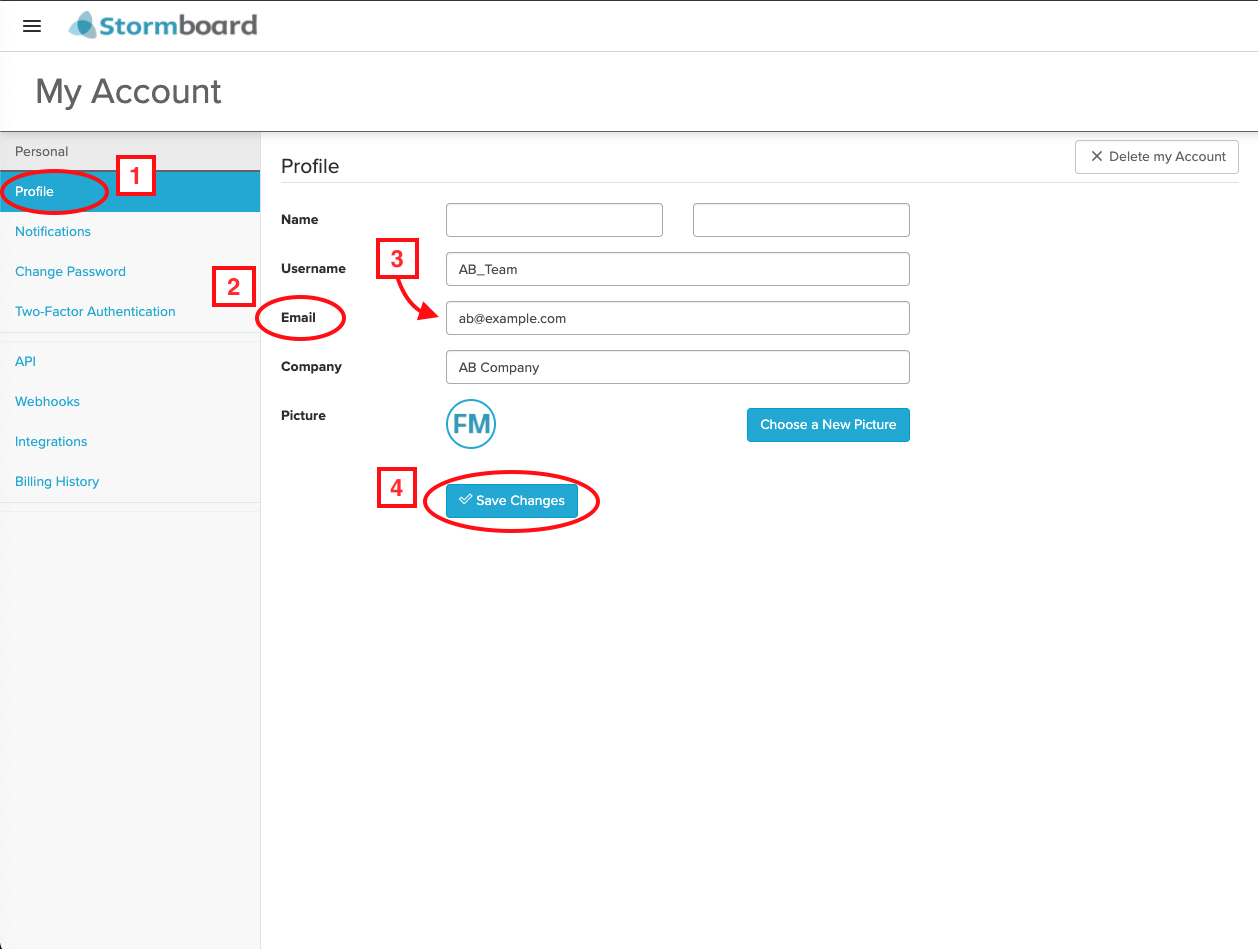1258x949 pixels.
Task: Click the Profile section heading
Action: click(x=310, y=166)
